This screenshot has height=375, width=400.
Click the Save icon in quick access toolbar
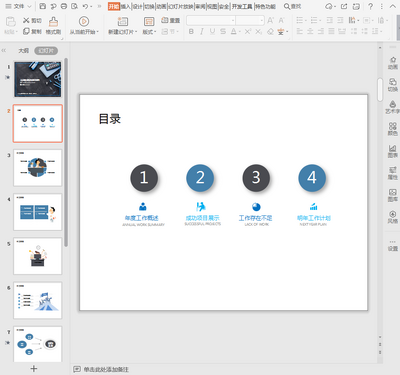[43, 6]
